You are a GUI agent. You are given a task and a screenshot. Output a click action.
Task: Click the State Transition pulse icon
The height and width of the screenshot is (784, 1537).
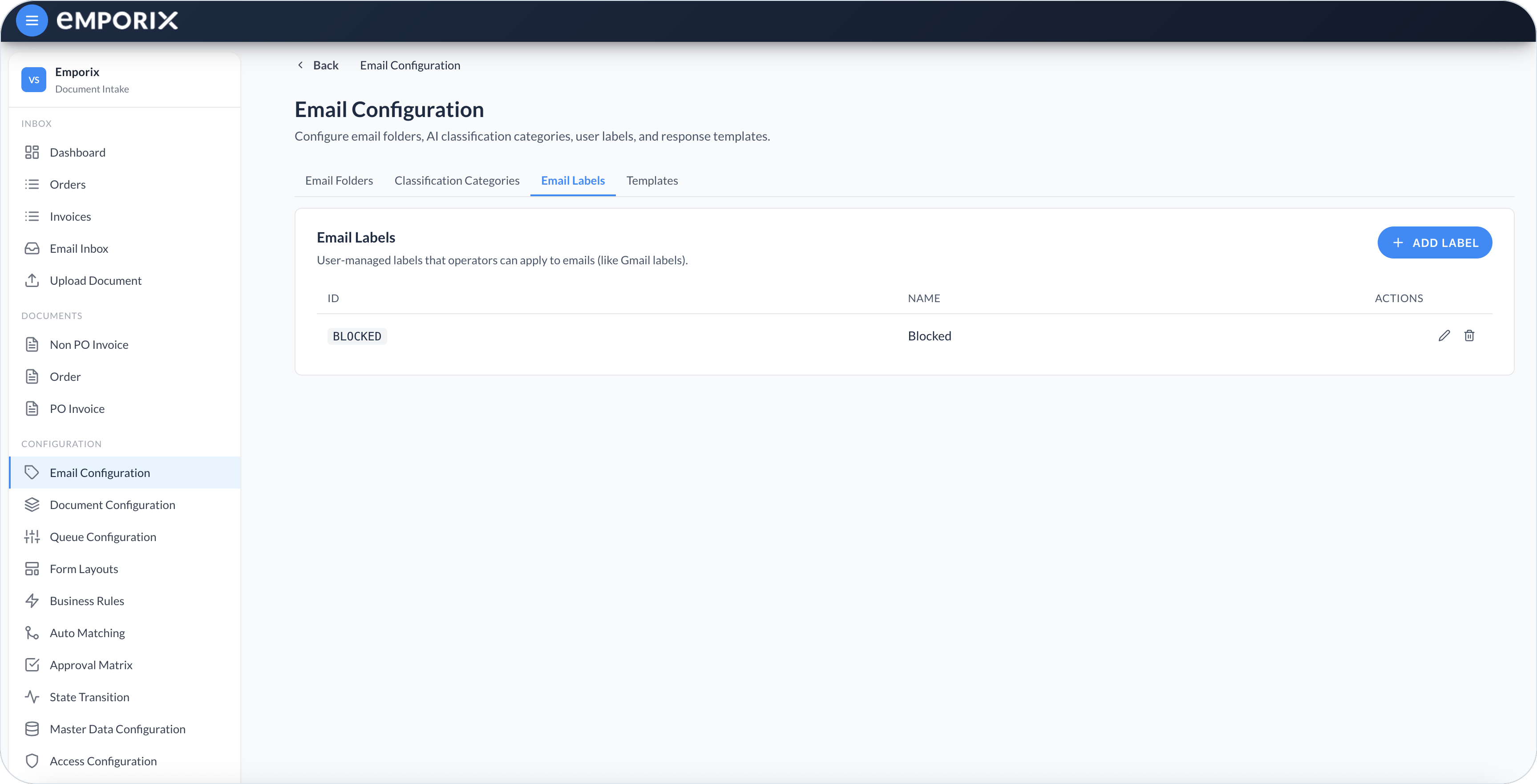click(x=32, y=697)
